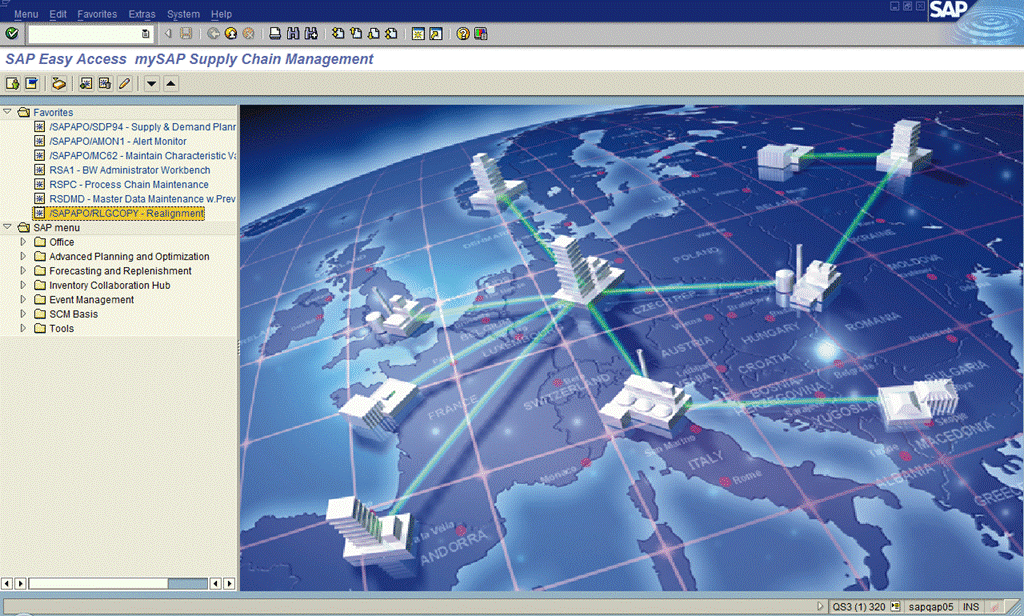The height and width of the screenshot is (616, 1024).
Task: Click the Add to Favorites icon
Action: click(86, 84)
